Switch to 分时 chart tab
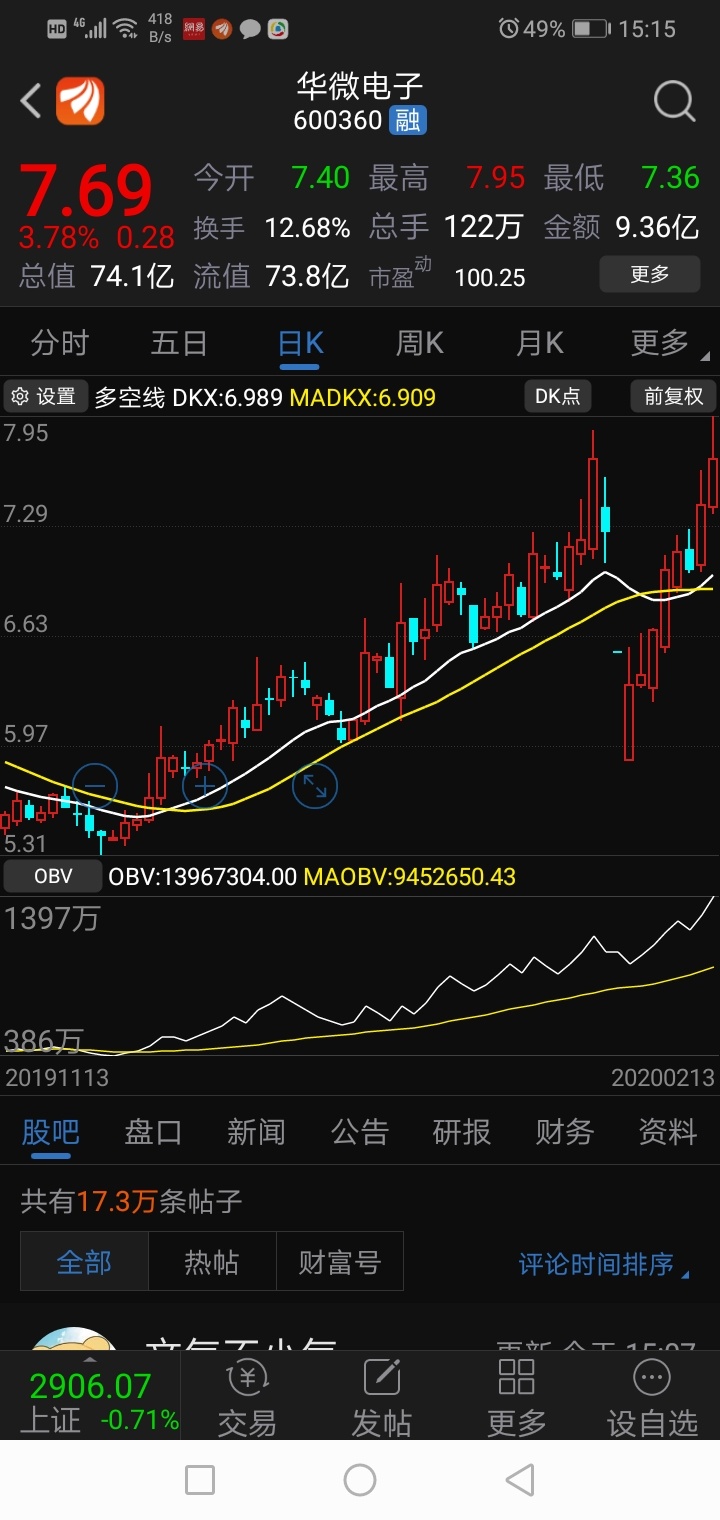 [x=60, y=343]
